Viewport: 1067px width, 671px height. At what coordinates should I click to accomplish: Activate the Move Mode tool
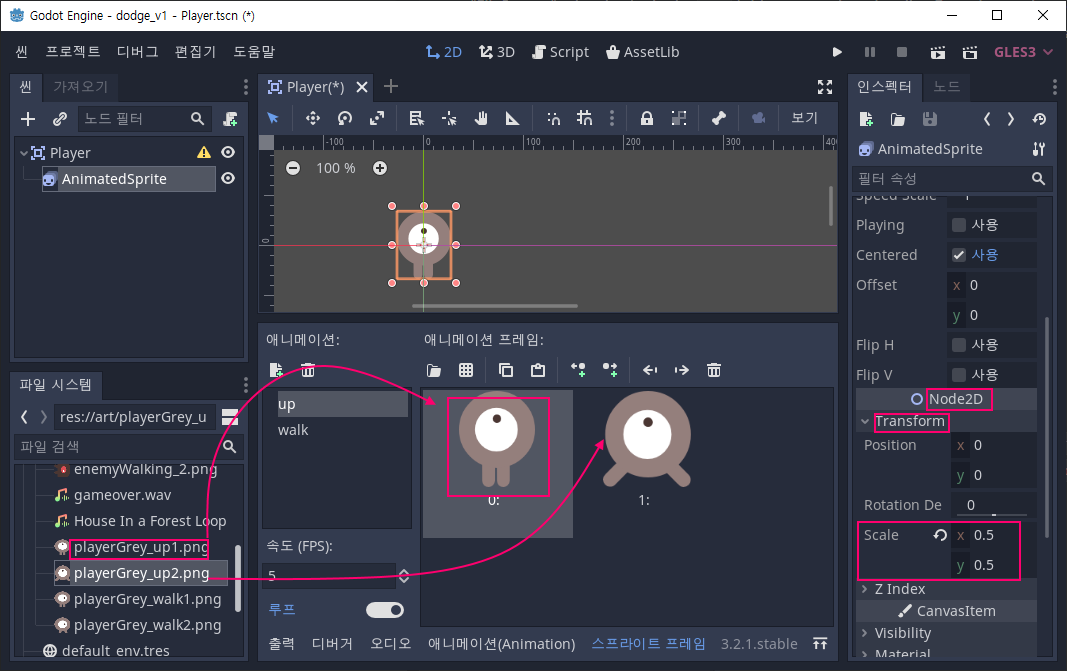(x=312, y=118)
